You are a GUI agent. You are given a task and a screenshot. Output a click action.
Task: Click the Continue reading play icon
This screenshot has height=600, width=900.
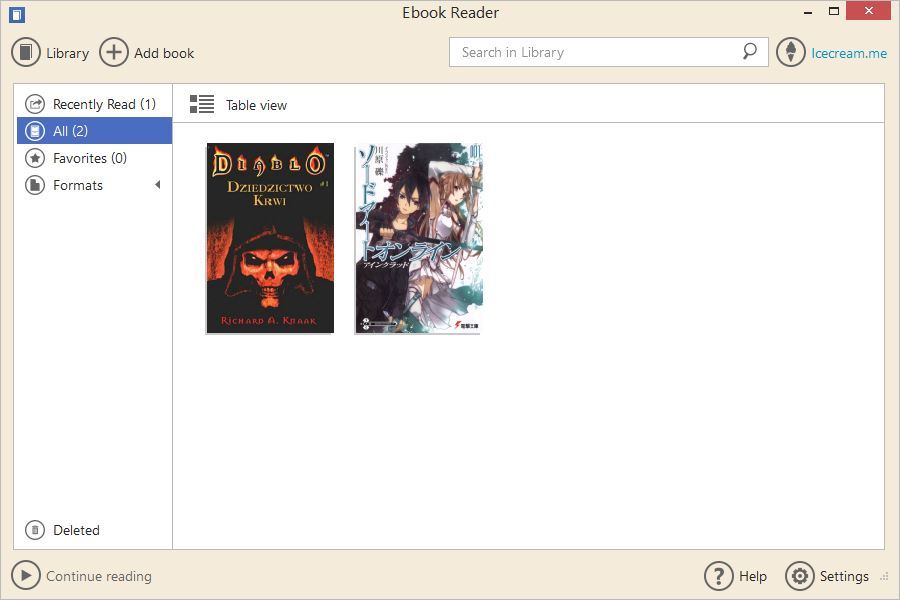click(x=26, y=575)
